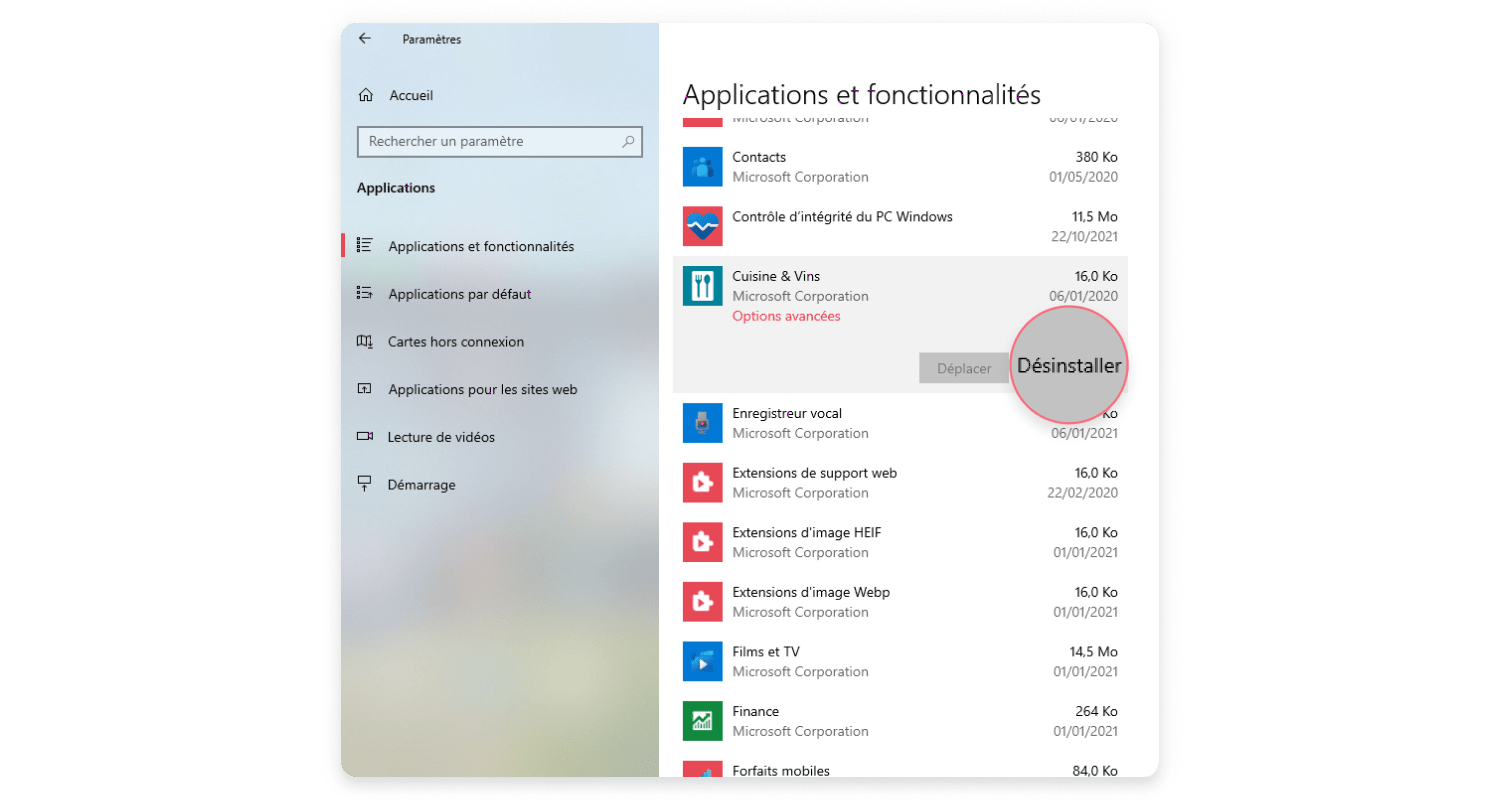
Task: Click the Enregistreur vocal app icon
Action: pos(702,423)
